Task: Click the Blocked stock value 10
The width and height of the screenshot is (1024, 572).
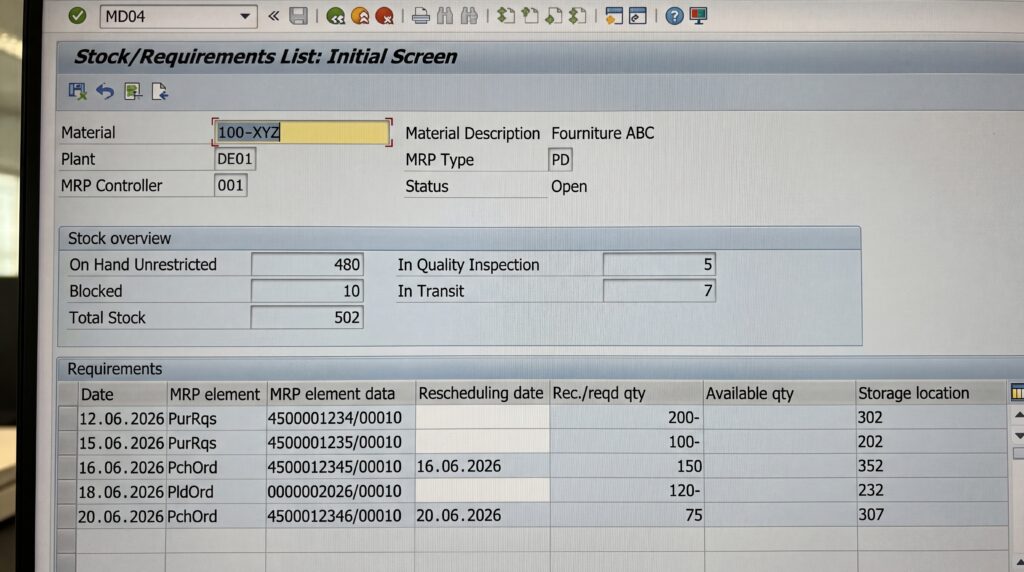Action: point(307,291)
